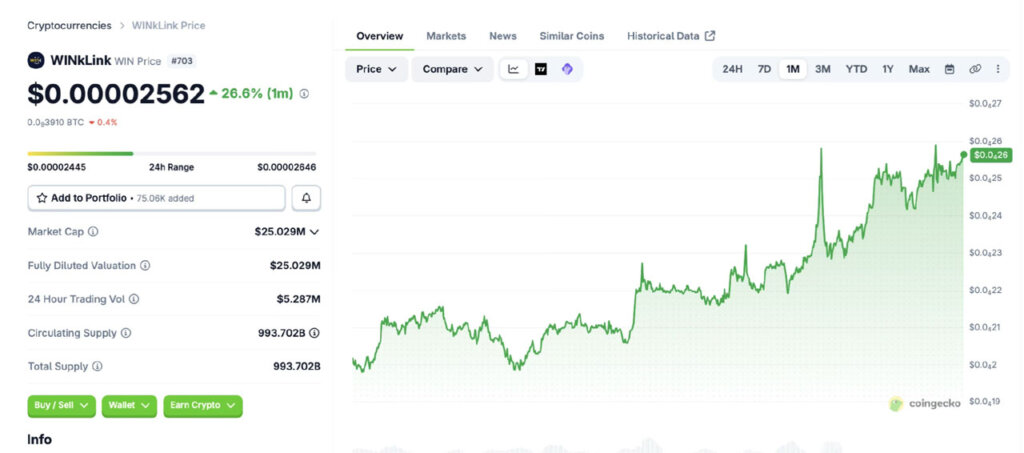Click the chart link share icon
Image resolution: width=1024 pixels, height=453 pixels.
tap(975, 69)
